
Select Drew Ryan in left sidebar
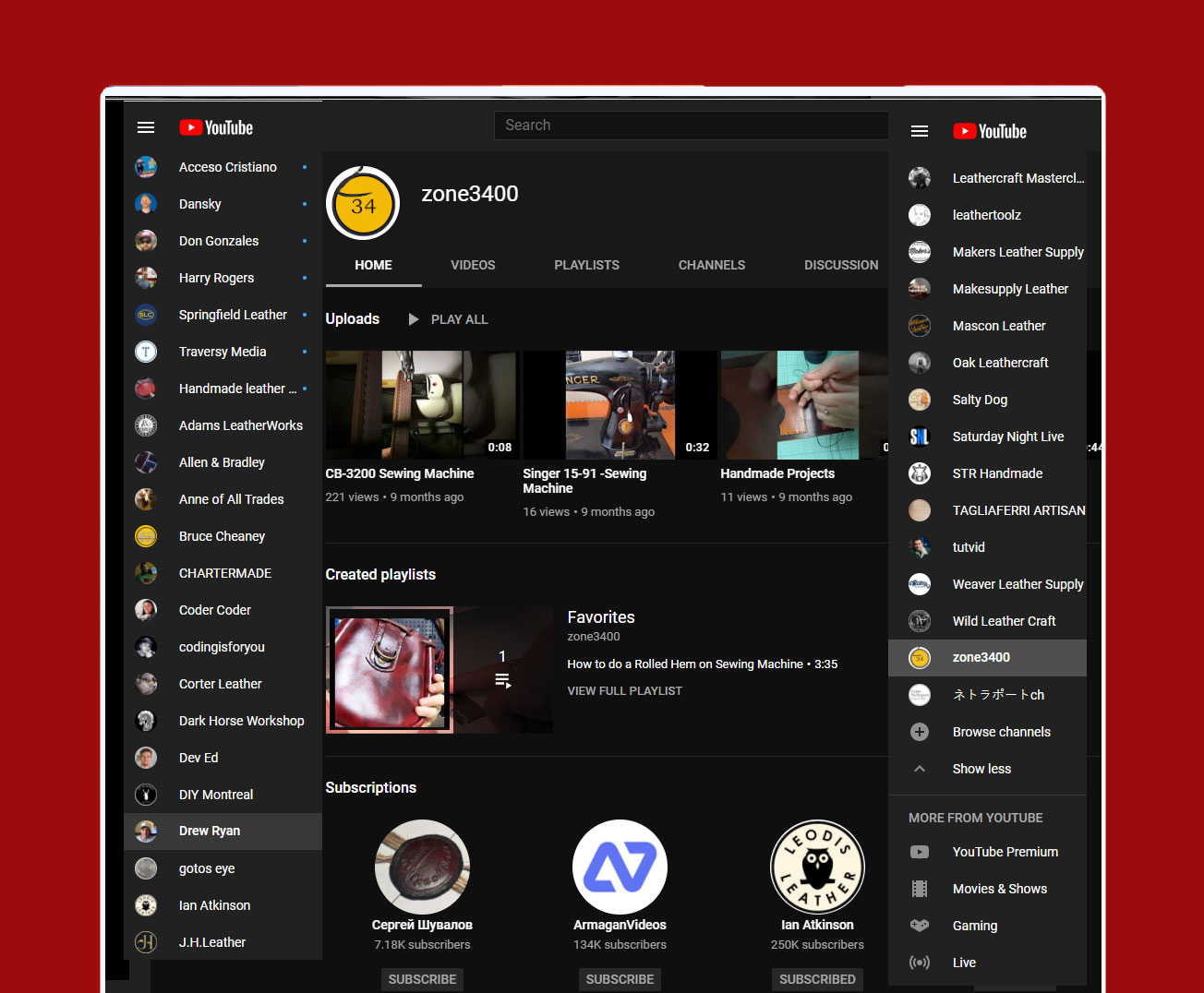tap(223, 831)
